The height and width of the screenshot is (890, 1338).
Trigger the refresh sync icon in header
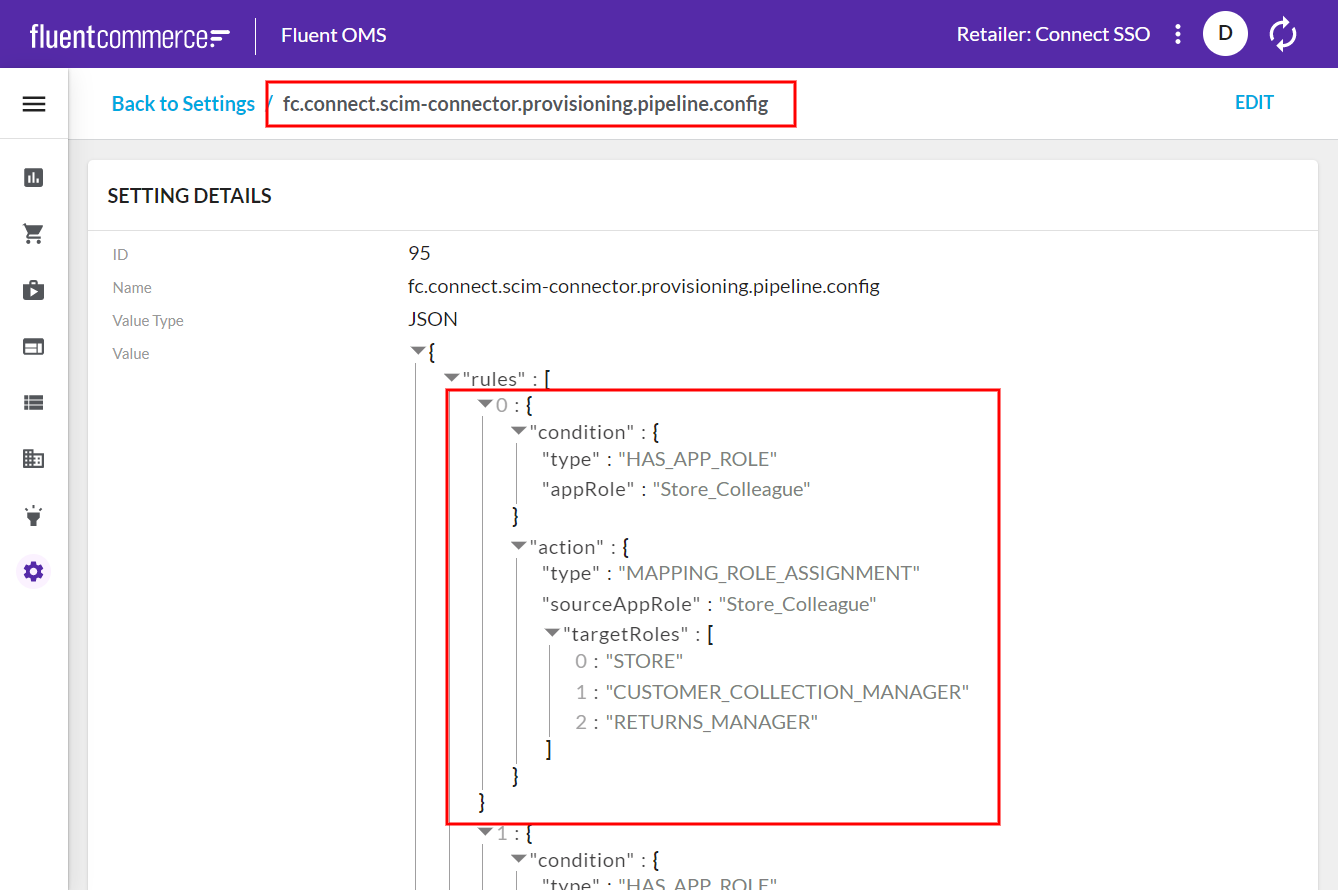point(1283,33)
